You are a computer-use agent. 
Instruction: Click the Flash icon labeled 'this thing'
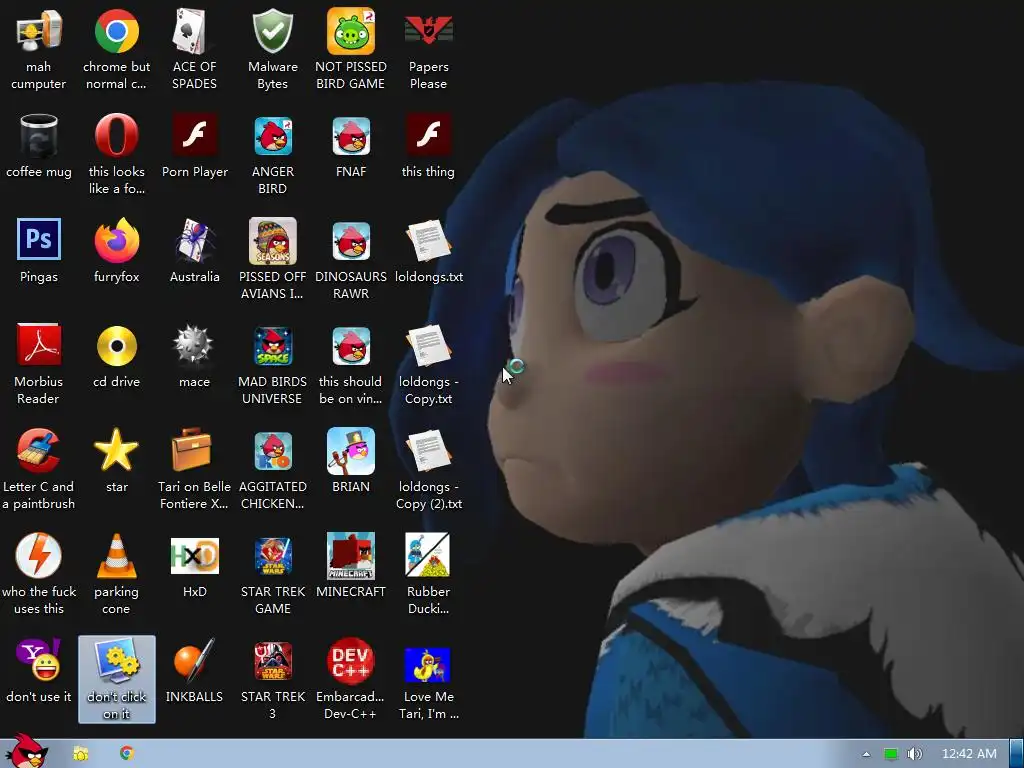click(x=428, y=136)
